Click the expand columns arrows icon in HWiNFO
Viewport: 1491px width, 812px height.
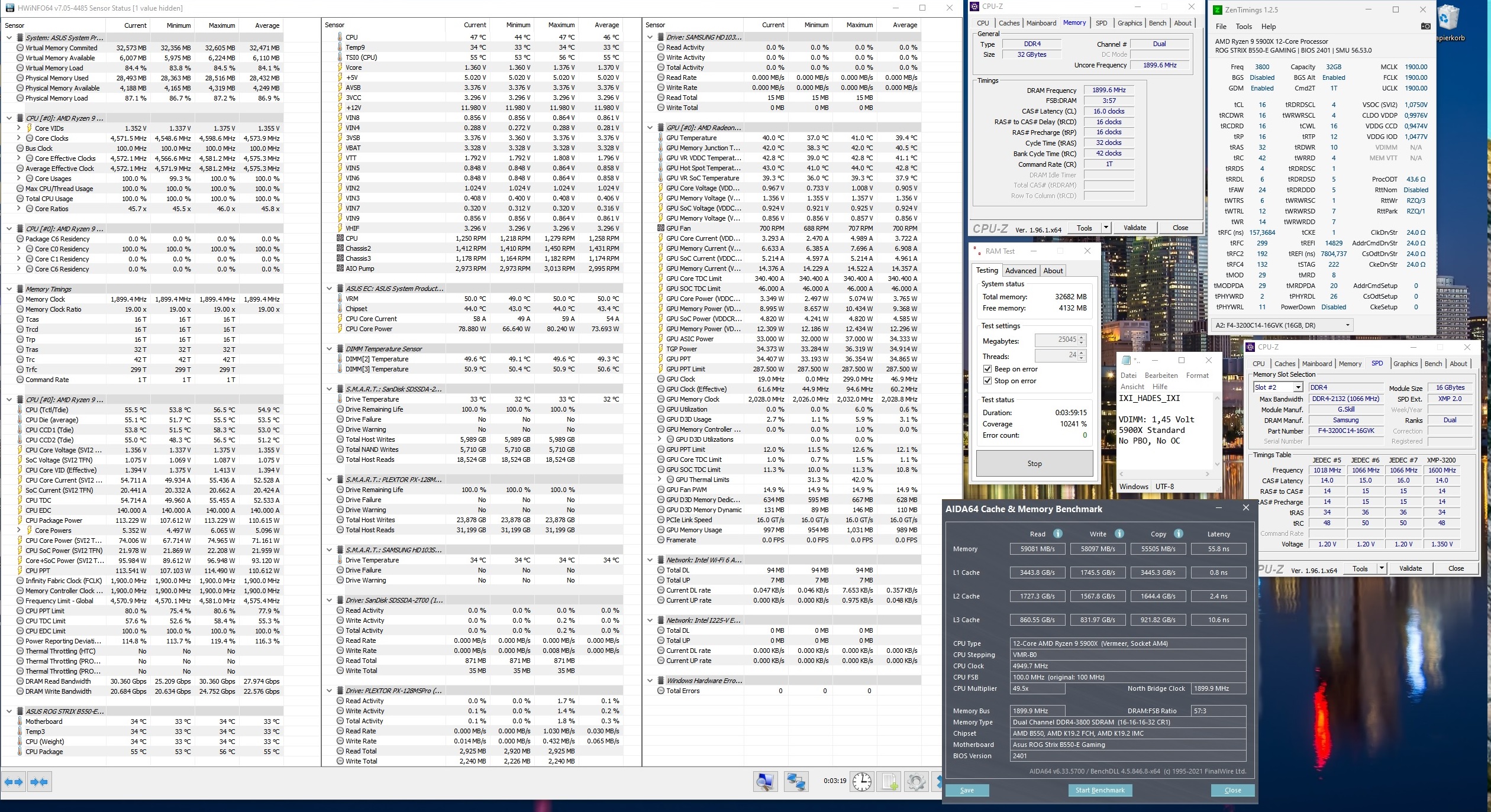click(14, 782)
